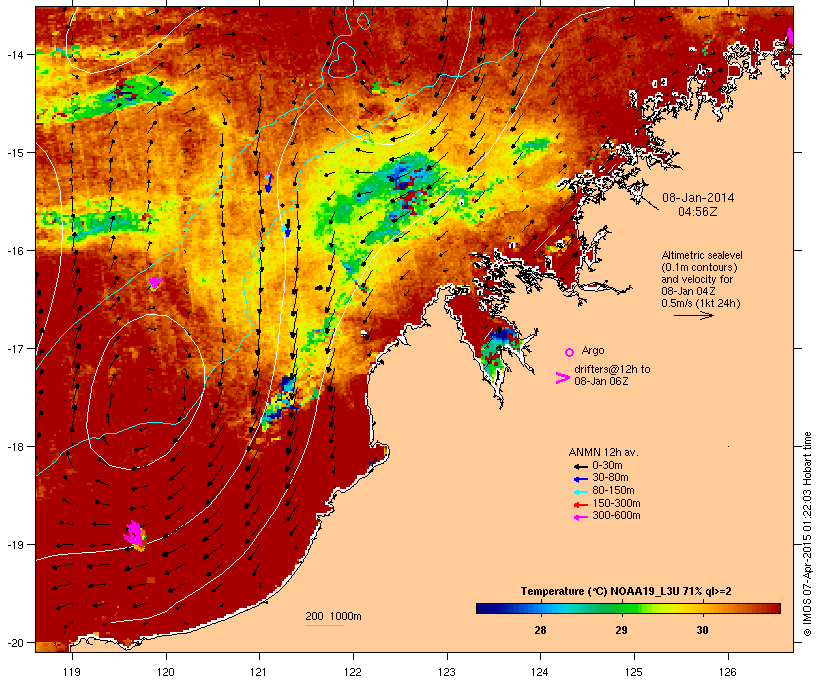Click the 0.5m/s velocity scale arrow
Screen dimensions: 820x680
point(693,315)
